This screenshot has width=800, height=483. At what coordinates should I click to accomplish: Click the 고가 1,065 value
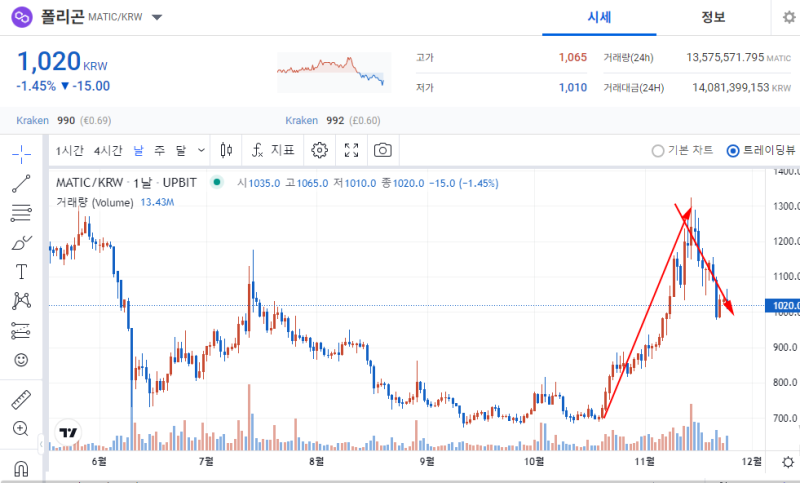click(x=572, y=57)
